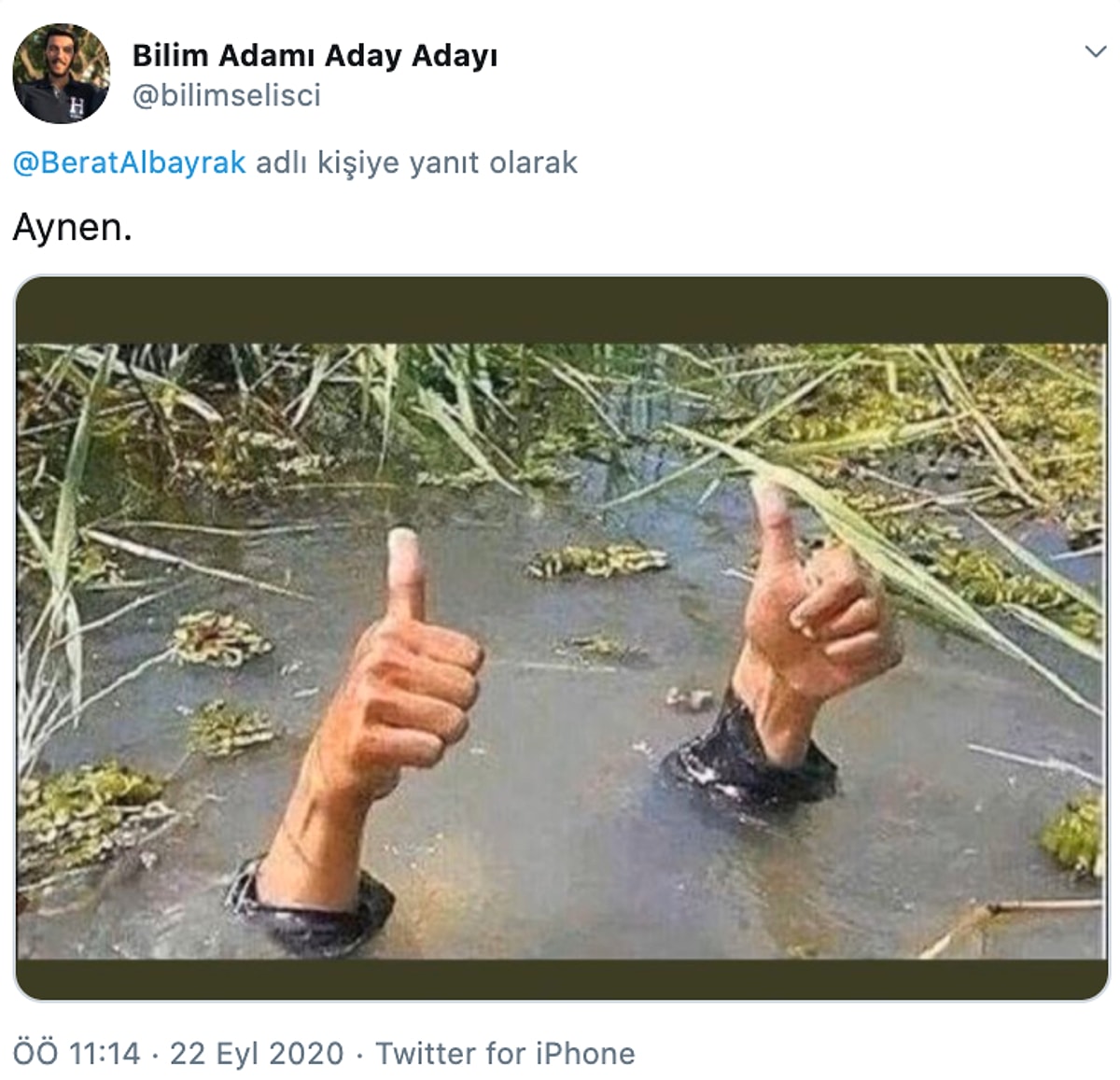Screen dimensions: 1120x1080
Task: Click the floating plant between the hands
Action: (x=597, y=560)
